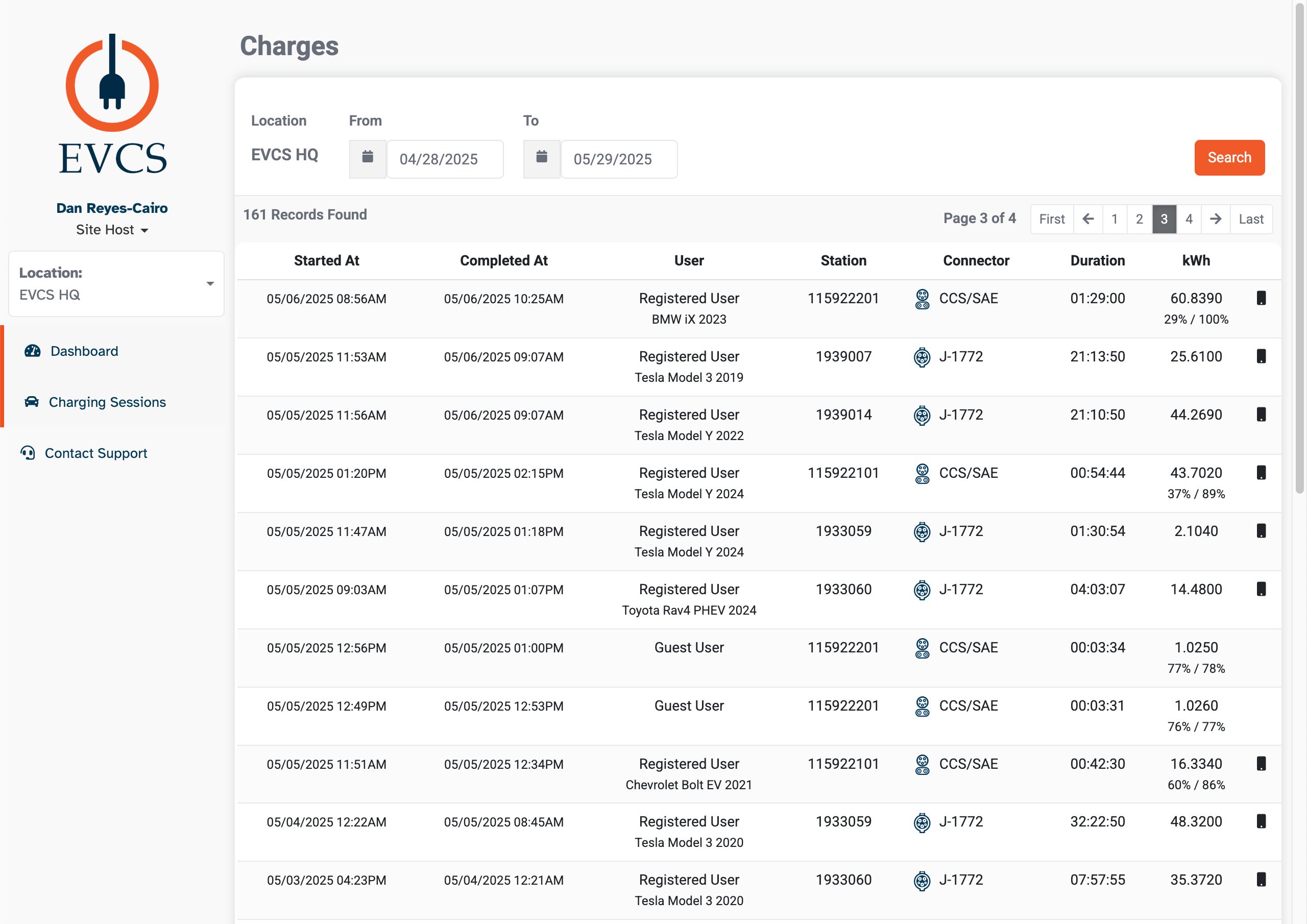Viewport: 1307px width, 924px height.
Task: Open Charging Sessions in the sidebar
Action: [x=107, y=402]
